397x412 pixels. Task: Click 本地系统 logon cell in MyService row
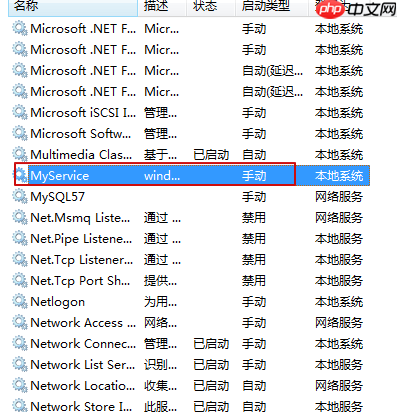(339, 176)
